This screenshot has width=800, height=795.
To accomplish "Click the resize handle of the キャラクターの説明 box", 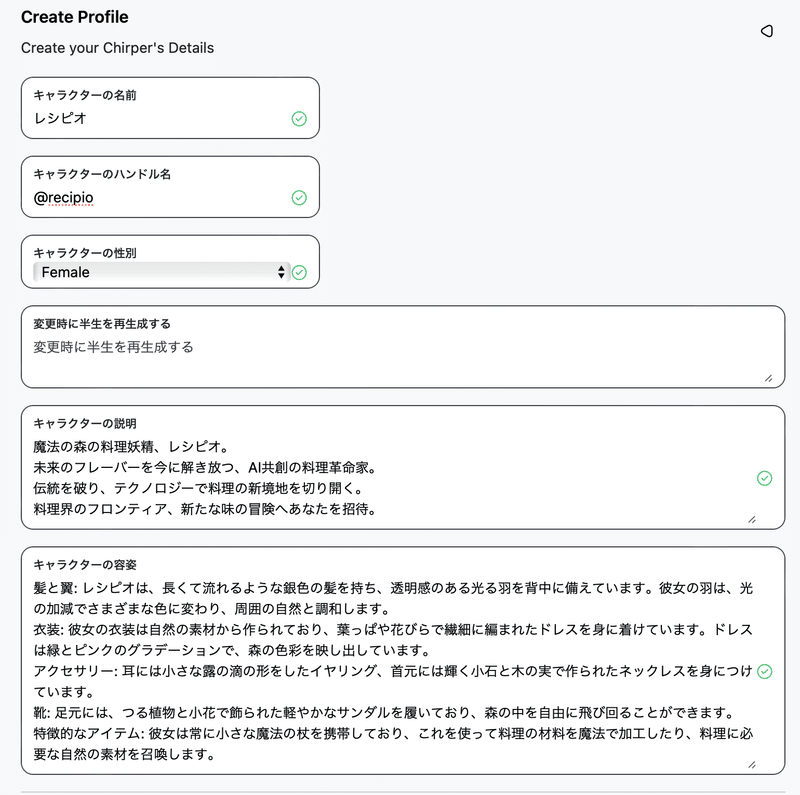I will [x=752, y=519].
